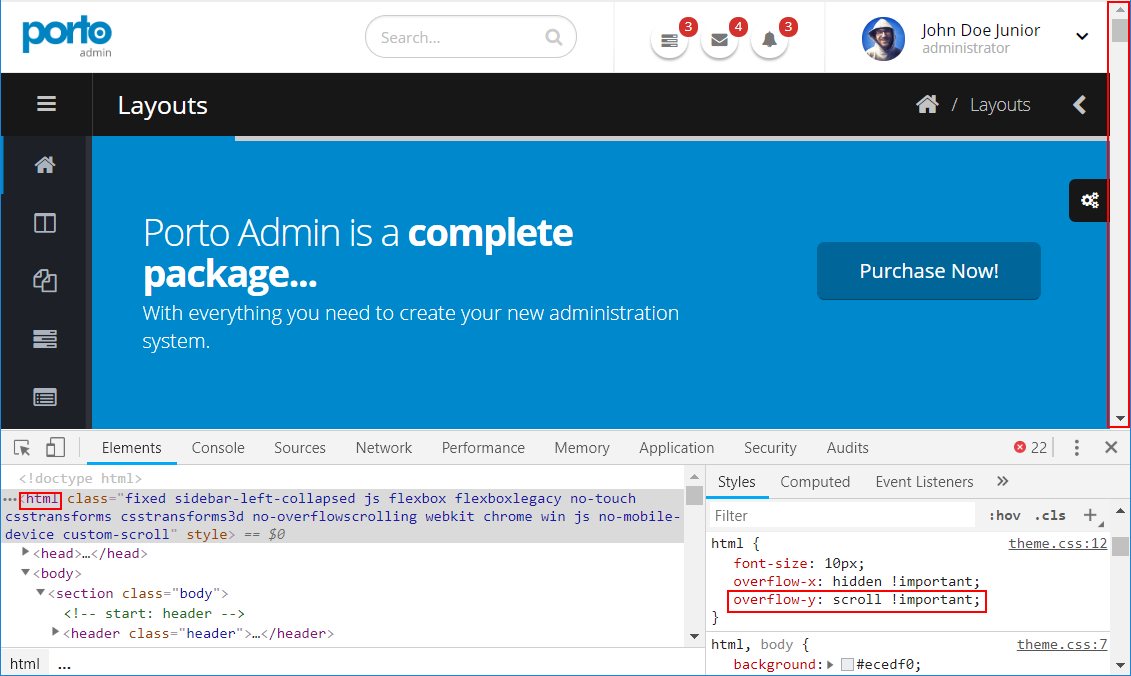
Task: Click the Styles pane scrollbar thumb
Action: click(x=1120, y=545)
